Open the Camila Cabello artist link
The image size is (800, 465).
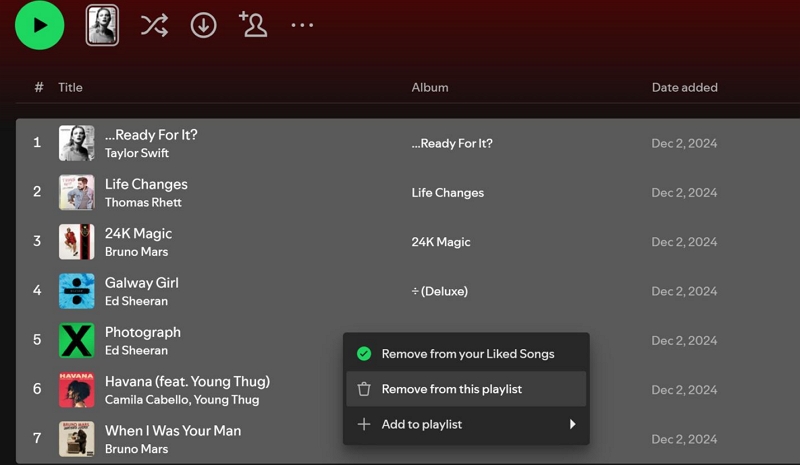pos(146,400)
